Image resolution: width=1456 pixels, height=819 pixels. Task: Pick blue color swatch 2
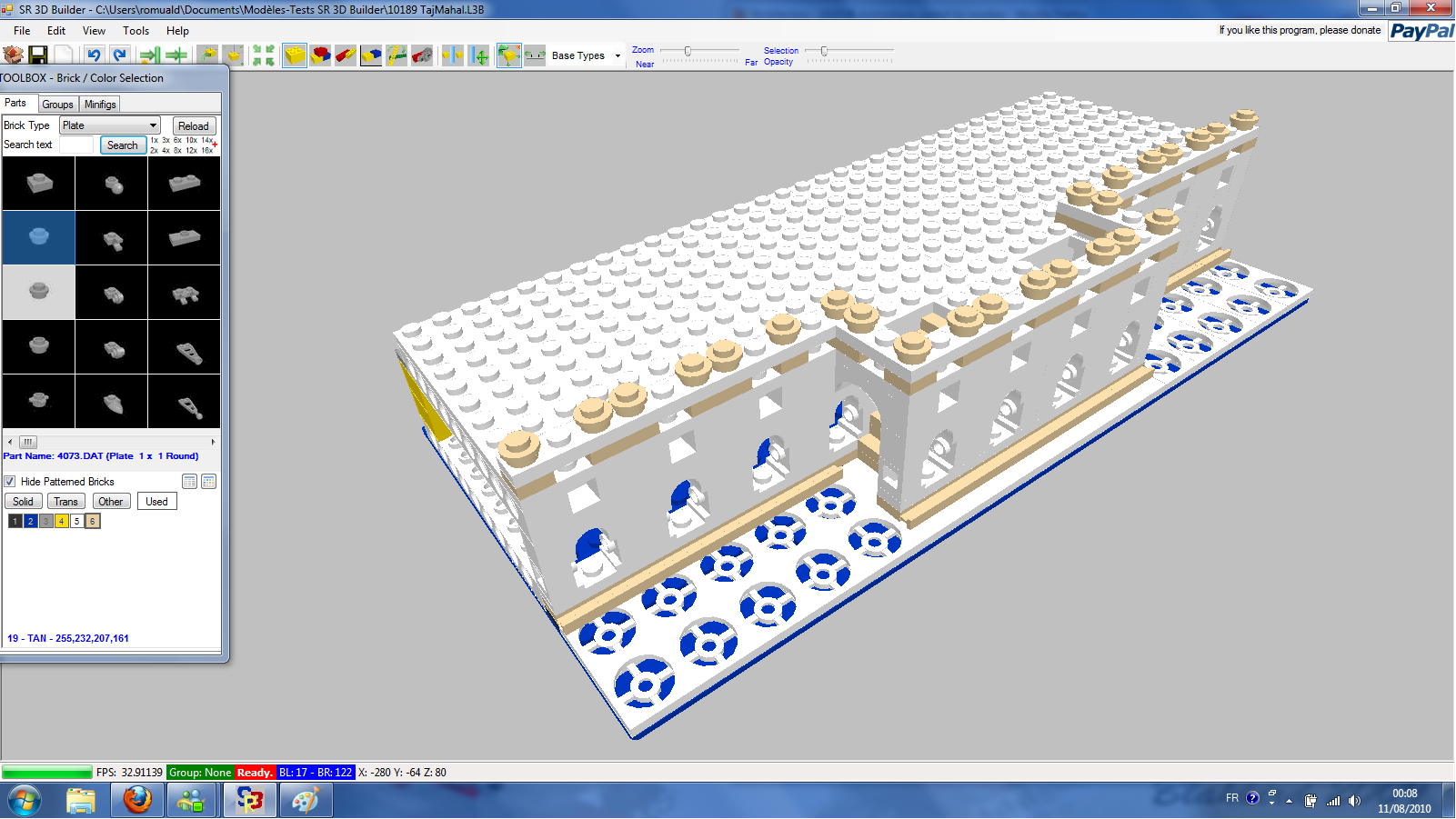click(x=31, y=522)
